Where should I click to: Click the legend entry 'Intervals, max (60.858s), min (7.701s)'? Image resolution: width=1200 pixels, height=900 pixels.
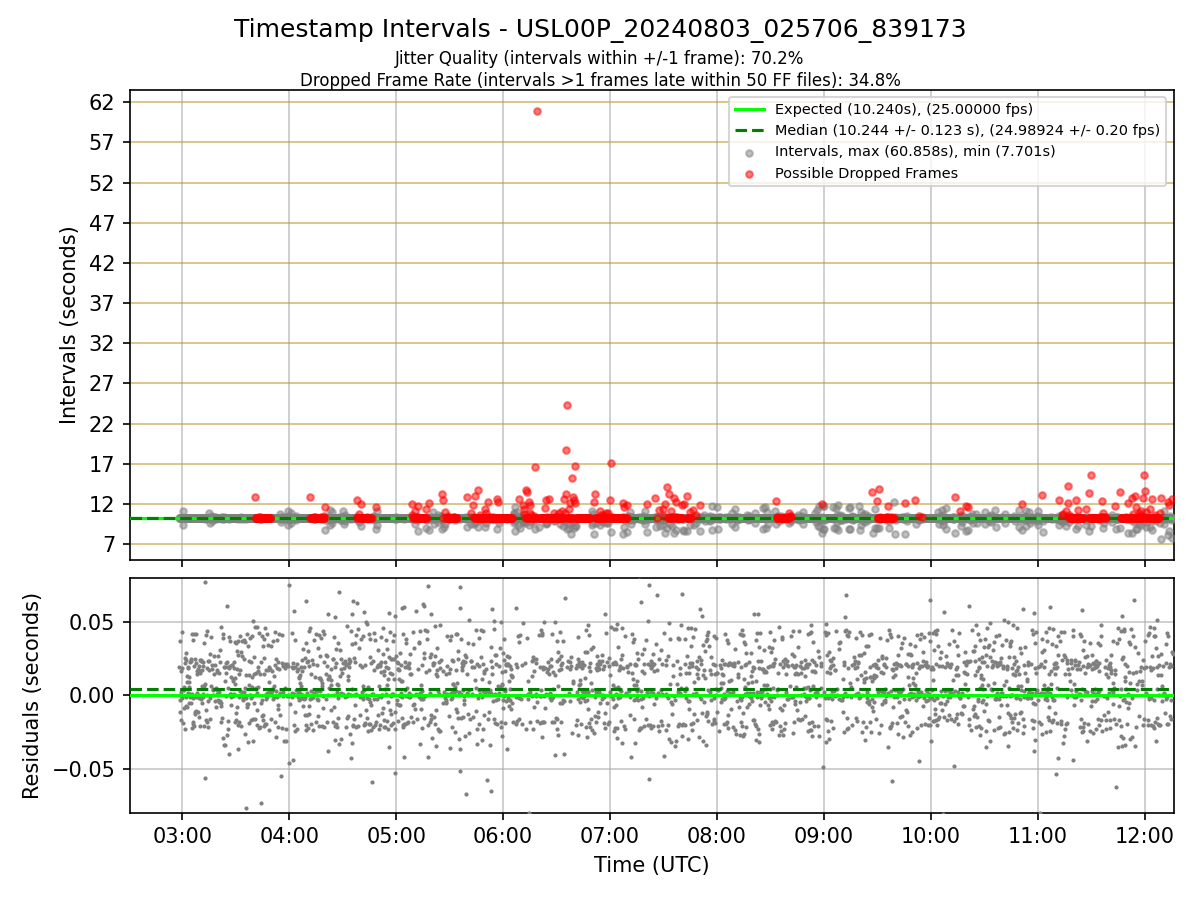click(915, 151)
